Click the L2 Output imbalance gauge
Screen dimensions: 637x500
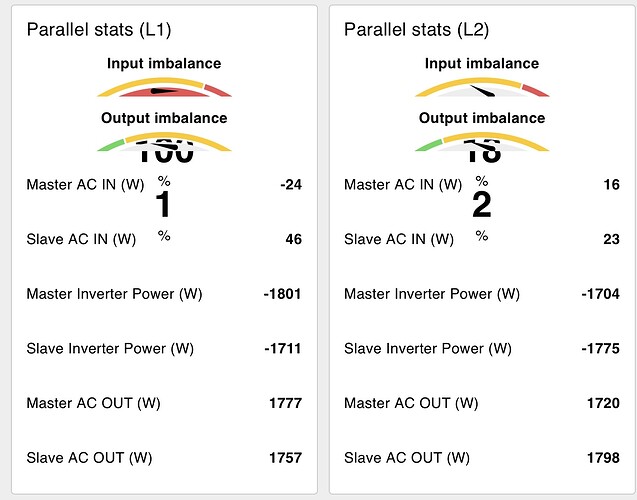(482, 142)
